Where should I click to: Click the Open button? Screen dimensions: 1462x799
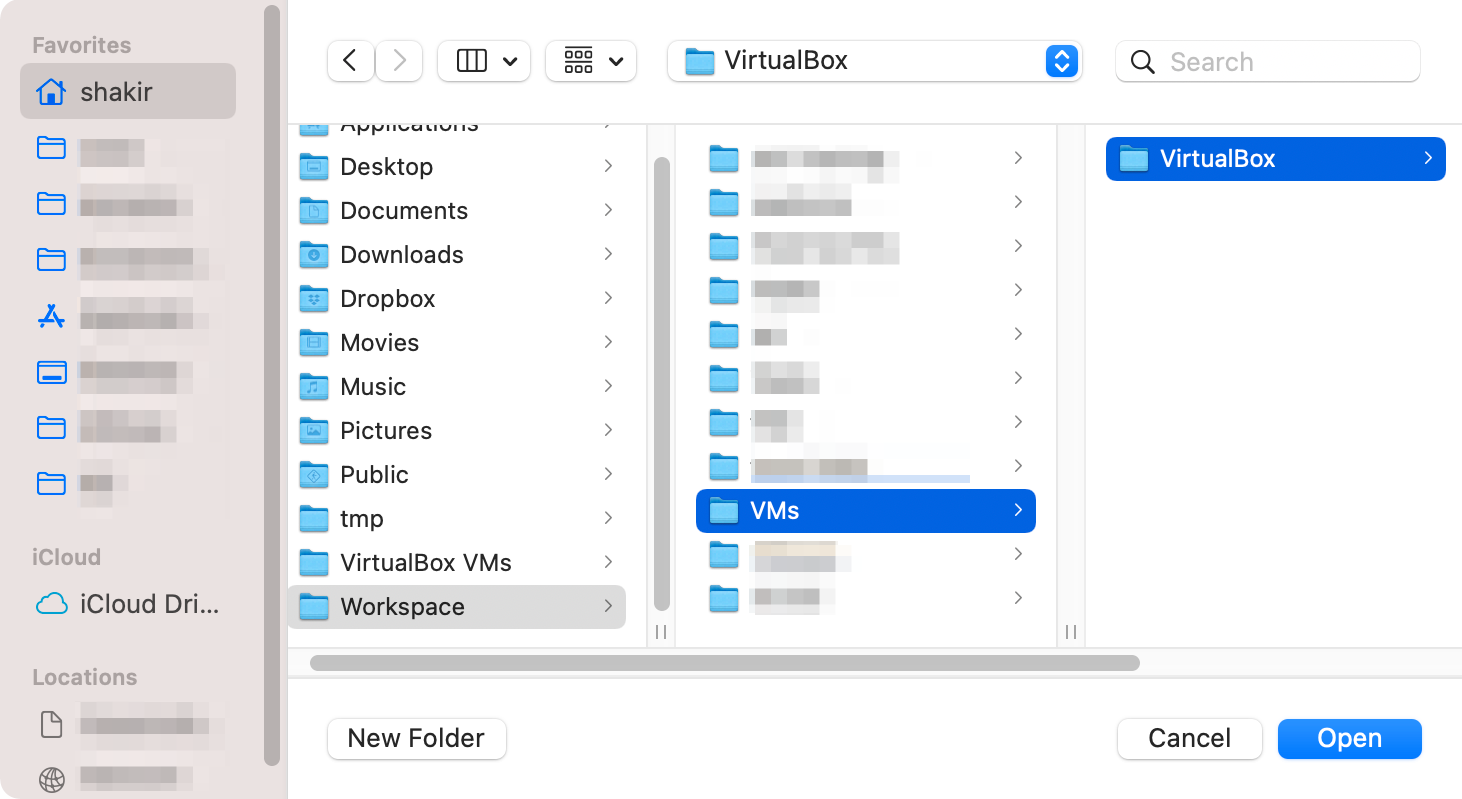pos(1349,739)
